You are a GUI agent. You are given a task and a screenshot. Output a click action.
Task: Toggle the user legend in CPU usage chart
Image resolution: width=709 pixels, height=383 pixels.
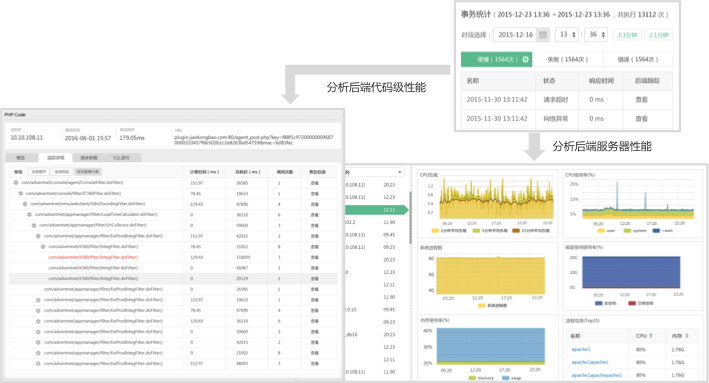606,231
